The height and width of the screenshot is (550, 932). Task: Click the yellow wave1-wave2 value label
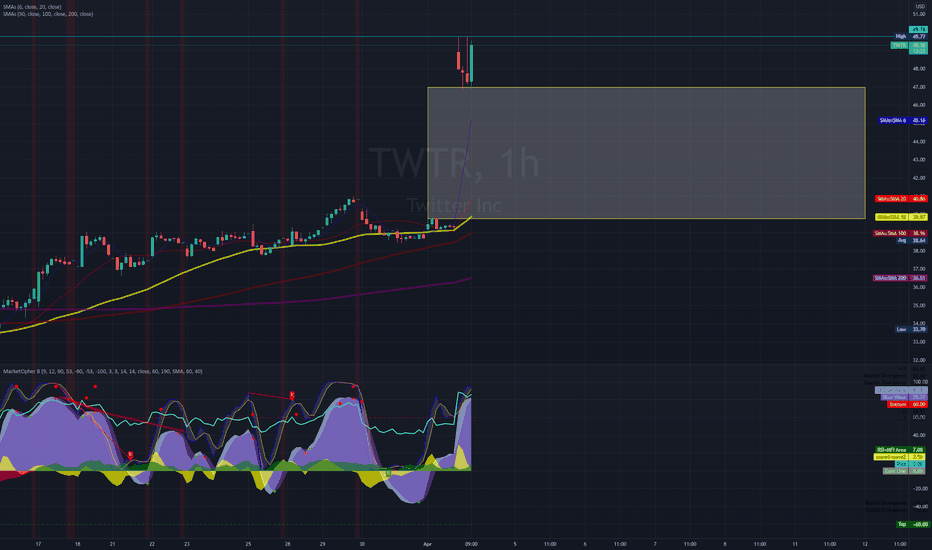[x=900, y=457]
